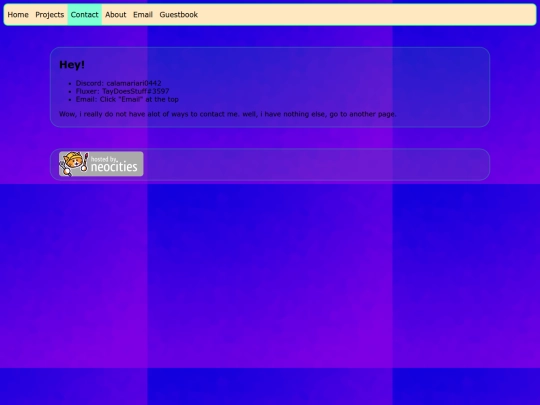Go to the Projects page
This screenshot has height=405, width=540.
[x=50, y=15]
